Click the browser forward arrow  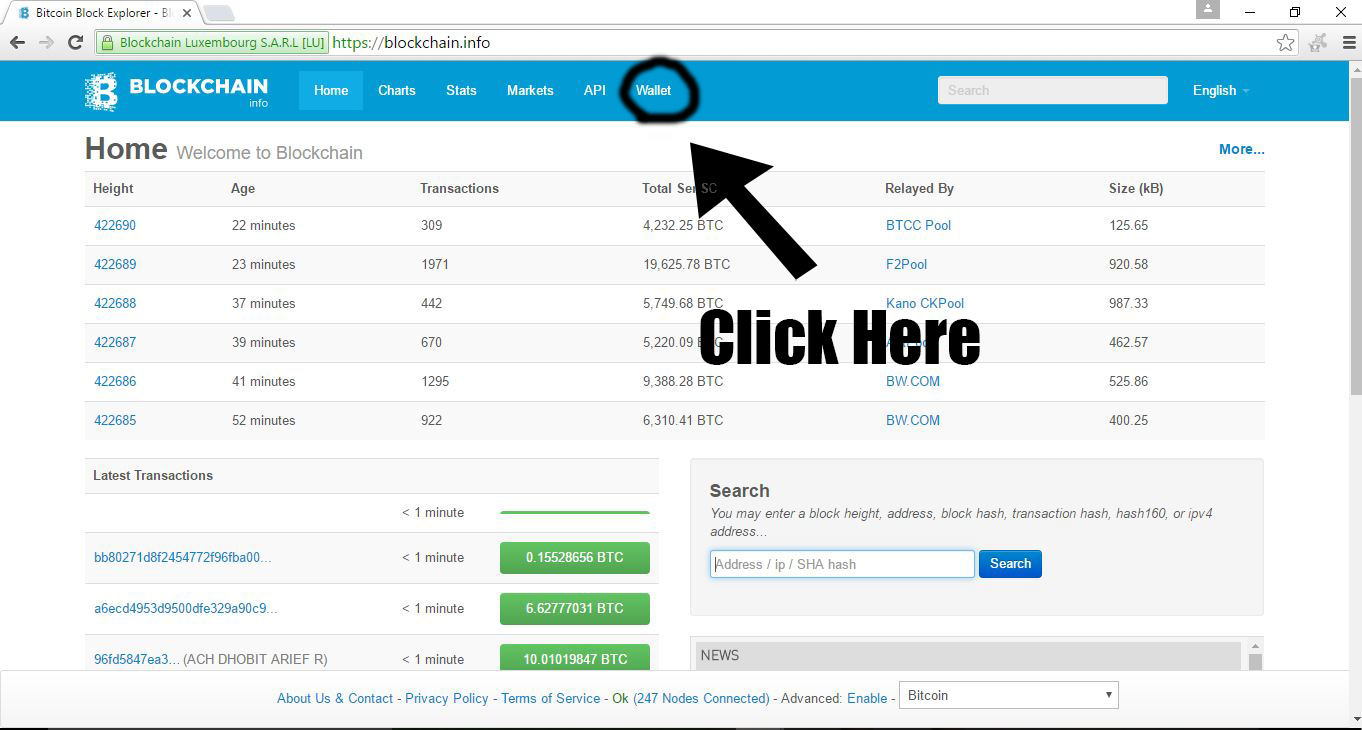(46, 42)
